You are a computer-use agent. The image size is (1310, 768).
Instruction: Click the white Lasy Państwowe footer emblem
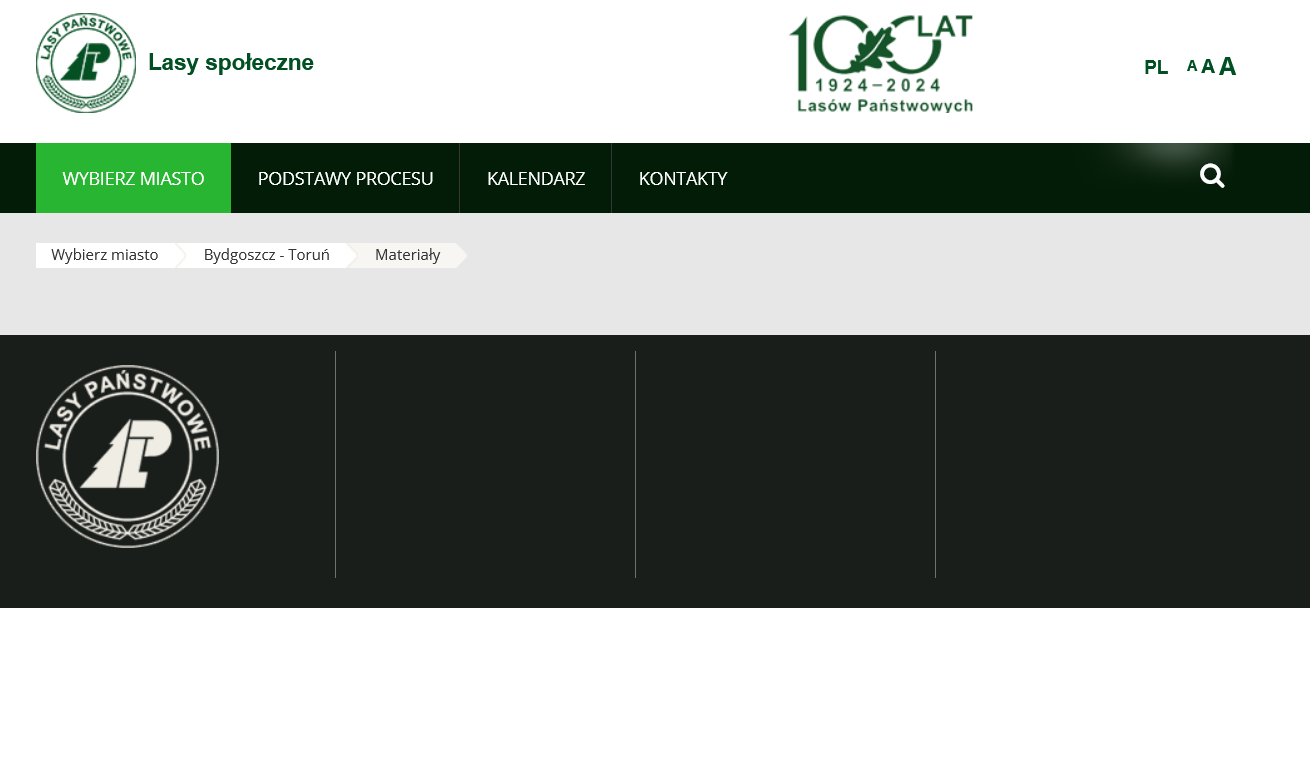click(127, 456)
